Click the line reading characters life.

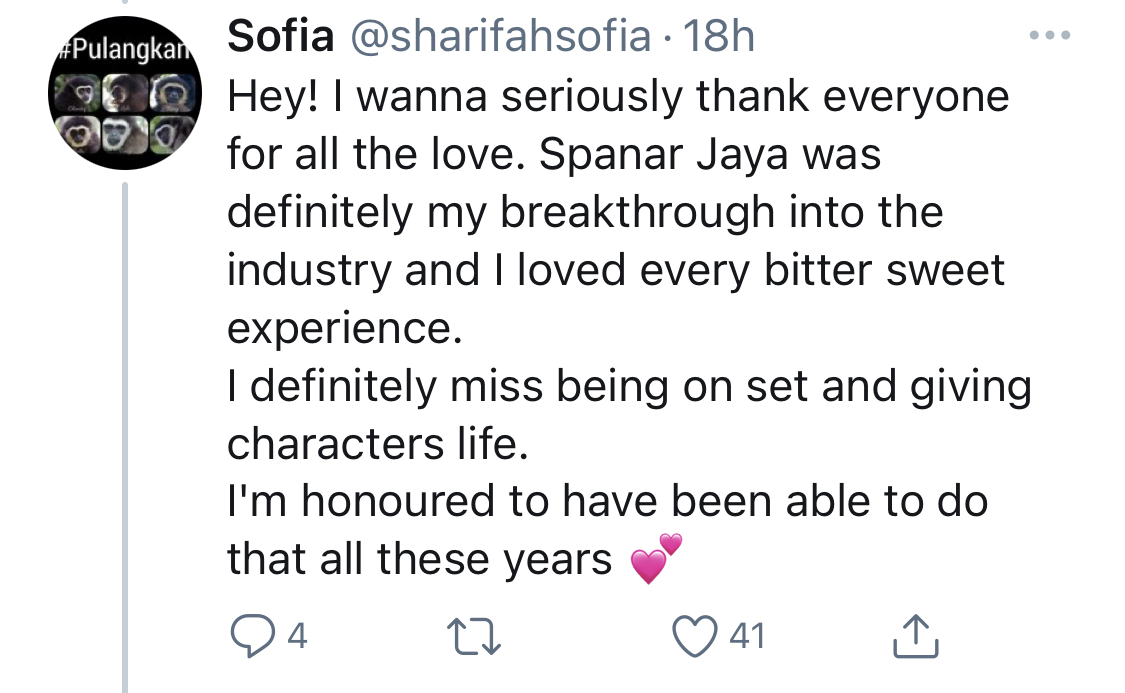click(376, 444)
